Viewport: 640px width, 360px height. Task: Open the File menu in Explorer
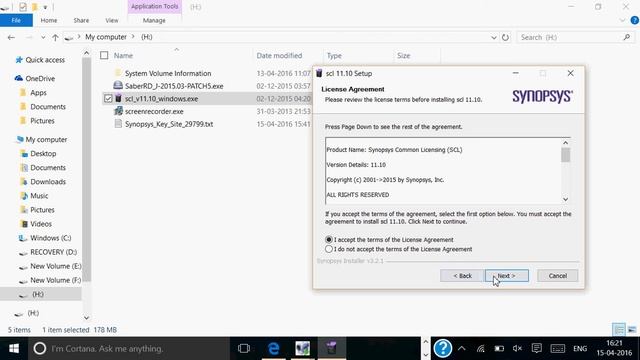coord(16,20)
